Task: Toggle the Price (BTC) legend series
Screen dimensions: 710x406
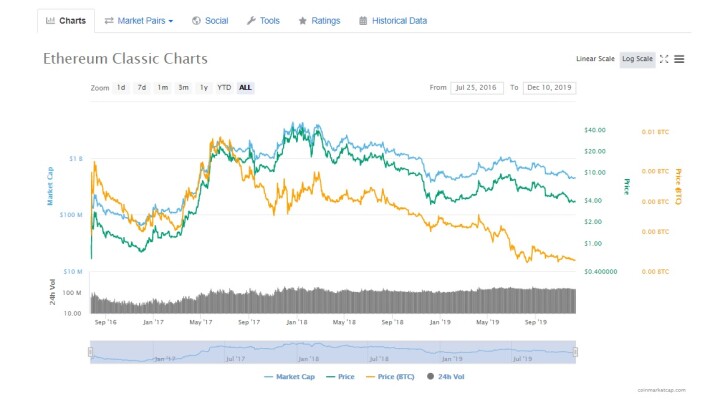Action: click(390, 377)
